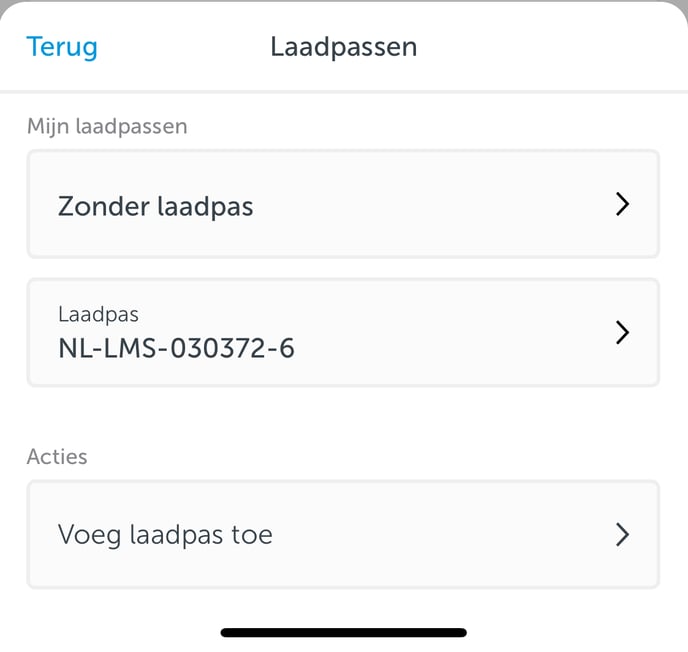This screenshot has width=688, height=652.
Task: Click the Voeg laadpas toe text
Action: [x=165, y=535]
